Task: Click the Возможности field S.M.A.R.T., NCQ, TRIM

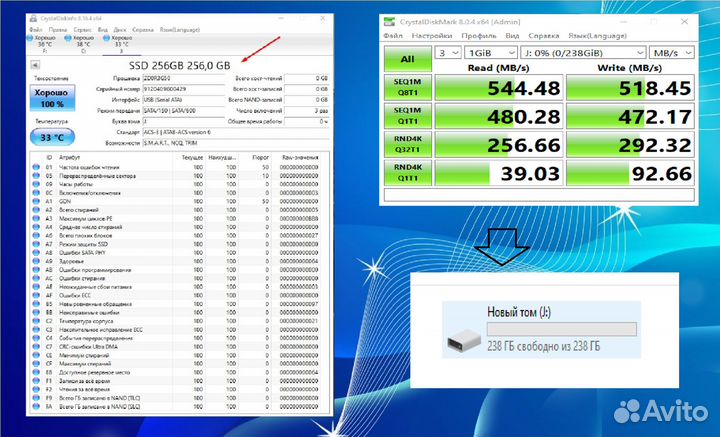Action: (x=236, y=143)
